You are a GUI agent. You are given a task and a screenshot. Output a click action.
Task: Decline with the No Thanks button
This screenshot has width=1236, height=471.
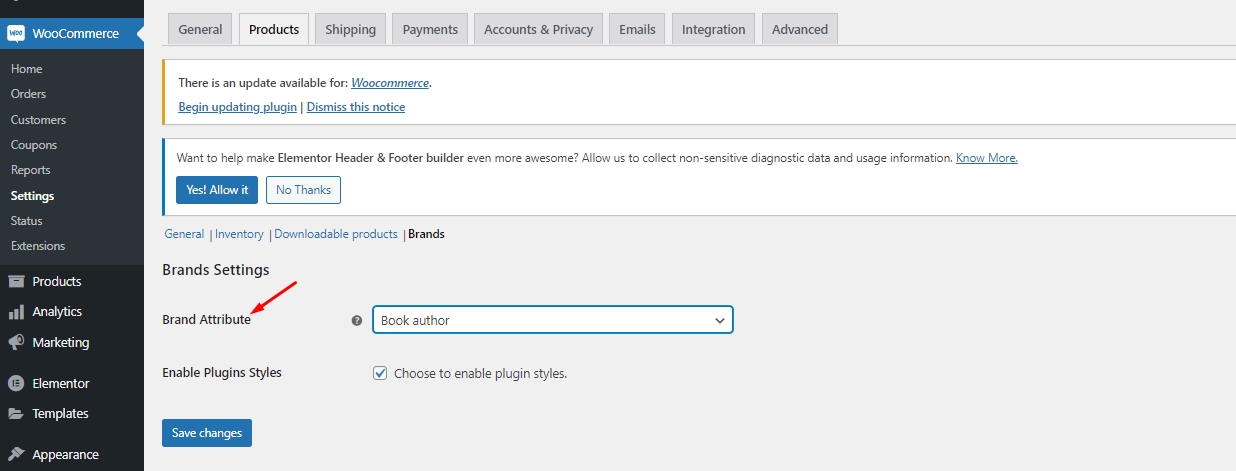pyautogui.click(x=303, y=190)
